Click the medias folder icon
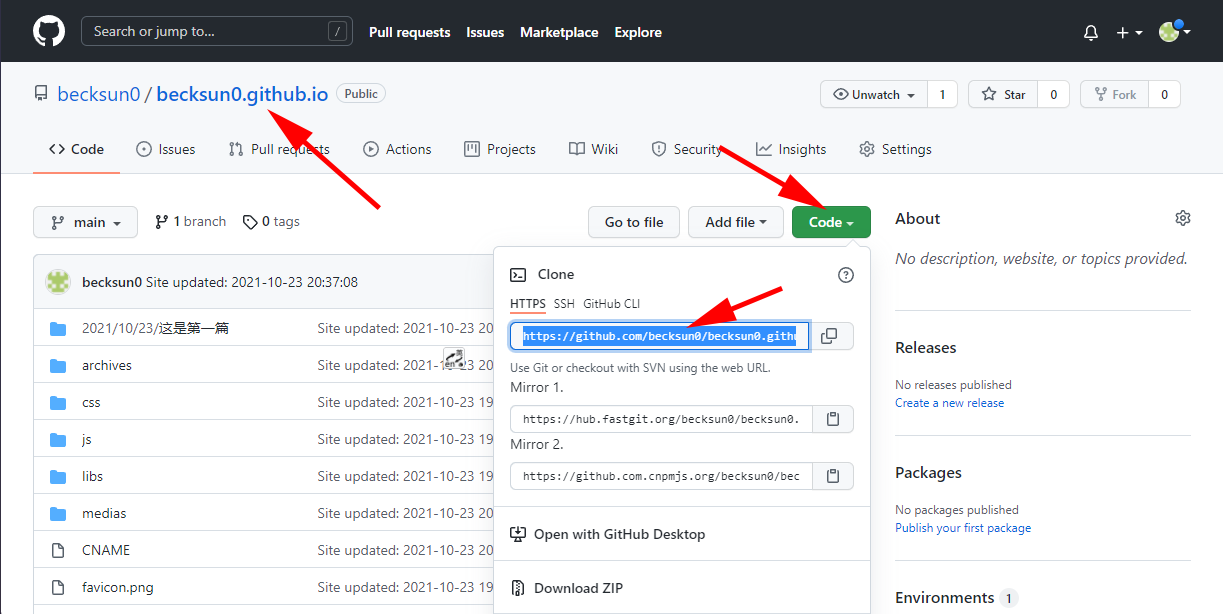This screenshot has width=1223, height=614. (58, 513)
